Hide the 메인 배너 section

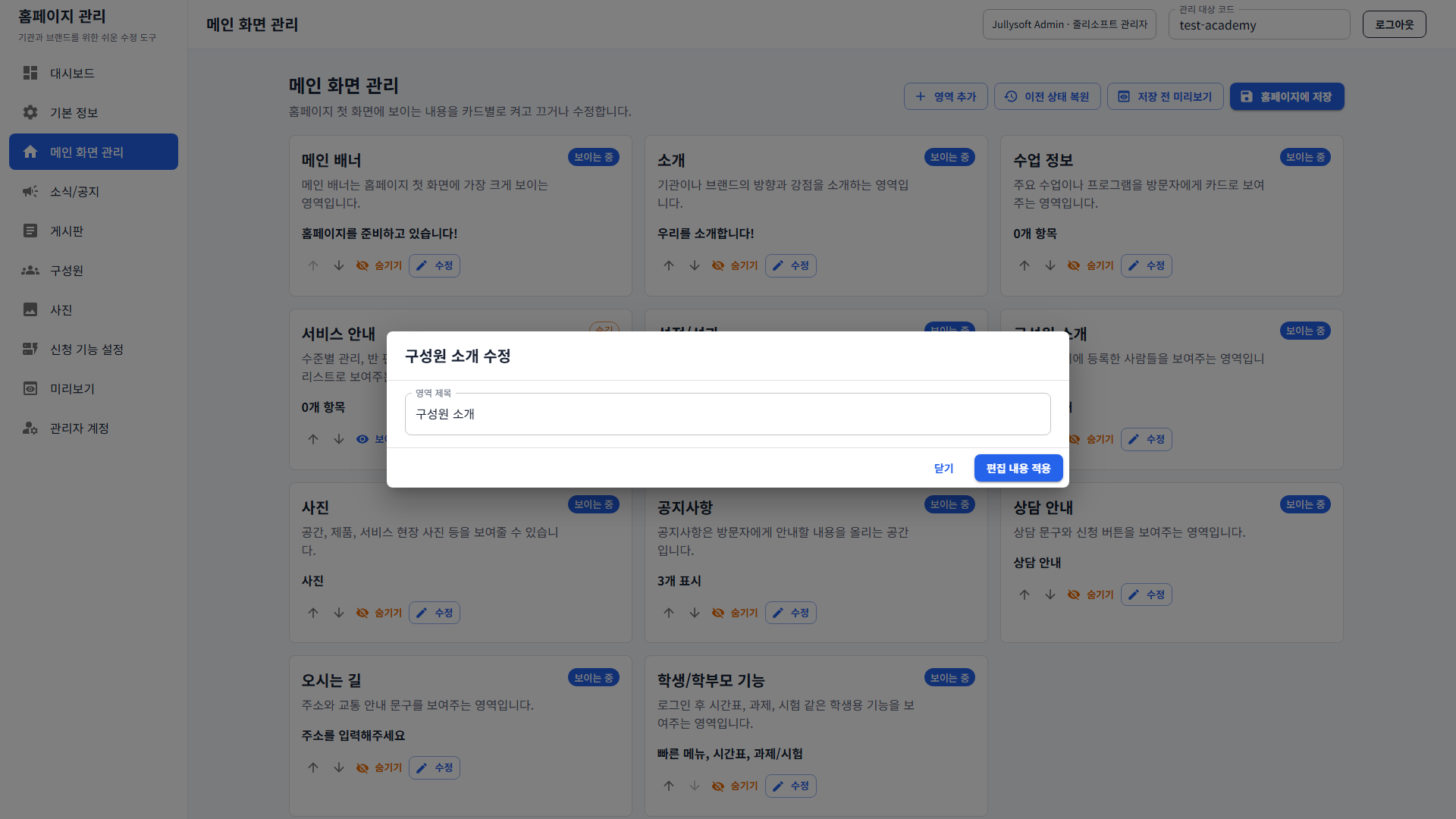coord(379,265)
